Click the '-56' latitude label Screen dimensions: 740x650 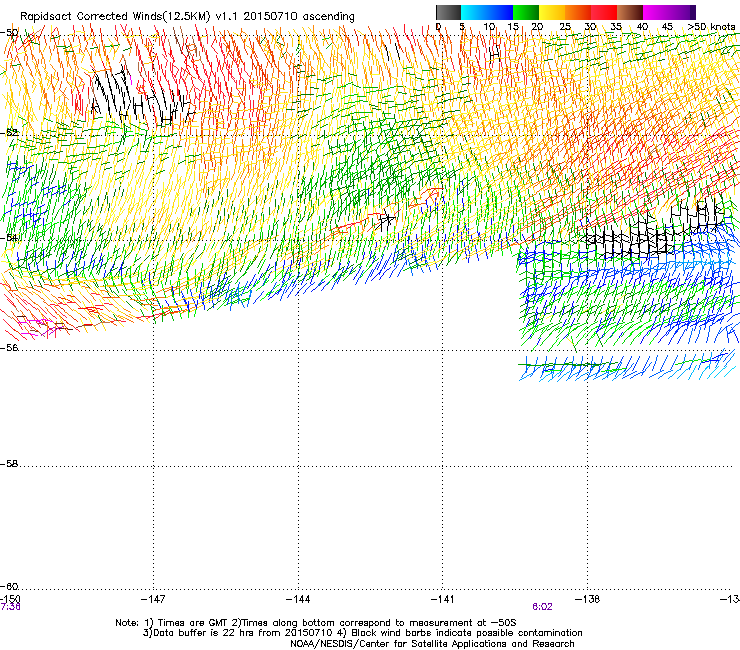click(9, 347)
